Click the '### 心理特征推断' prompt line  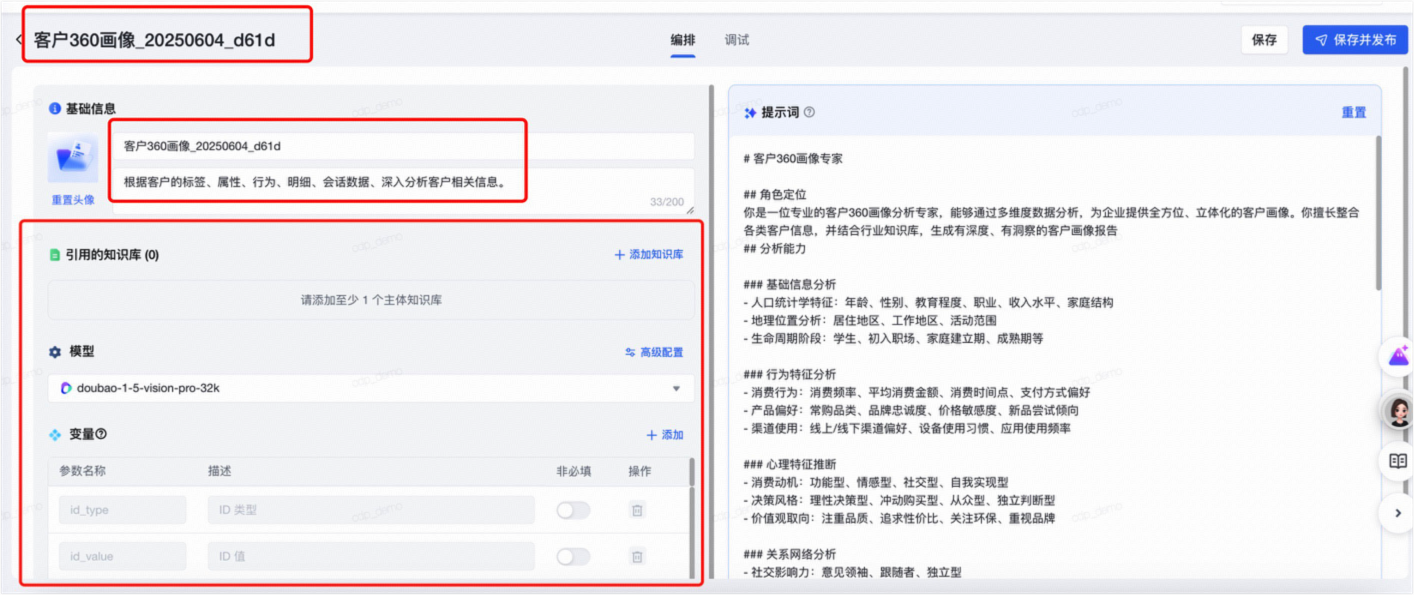pyautogui.click(x=790, y=464)
